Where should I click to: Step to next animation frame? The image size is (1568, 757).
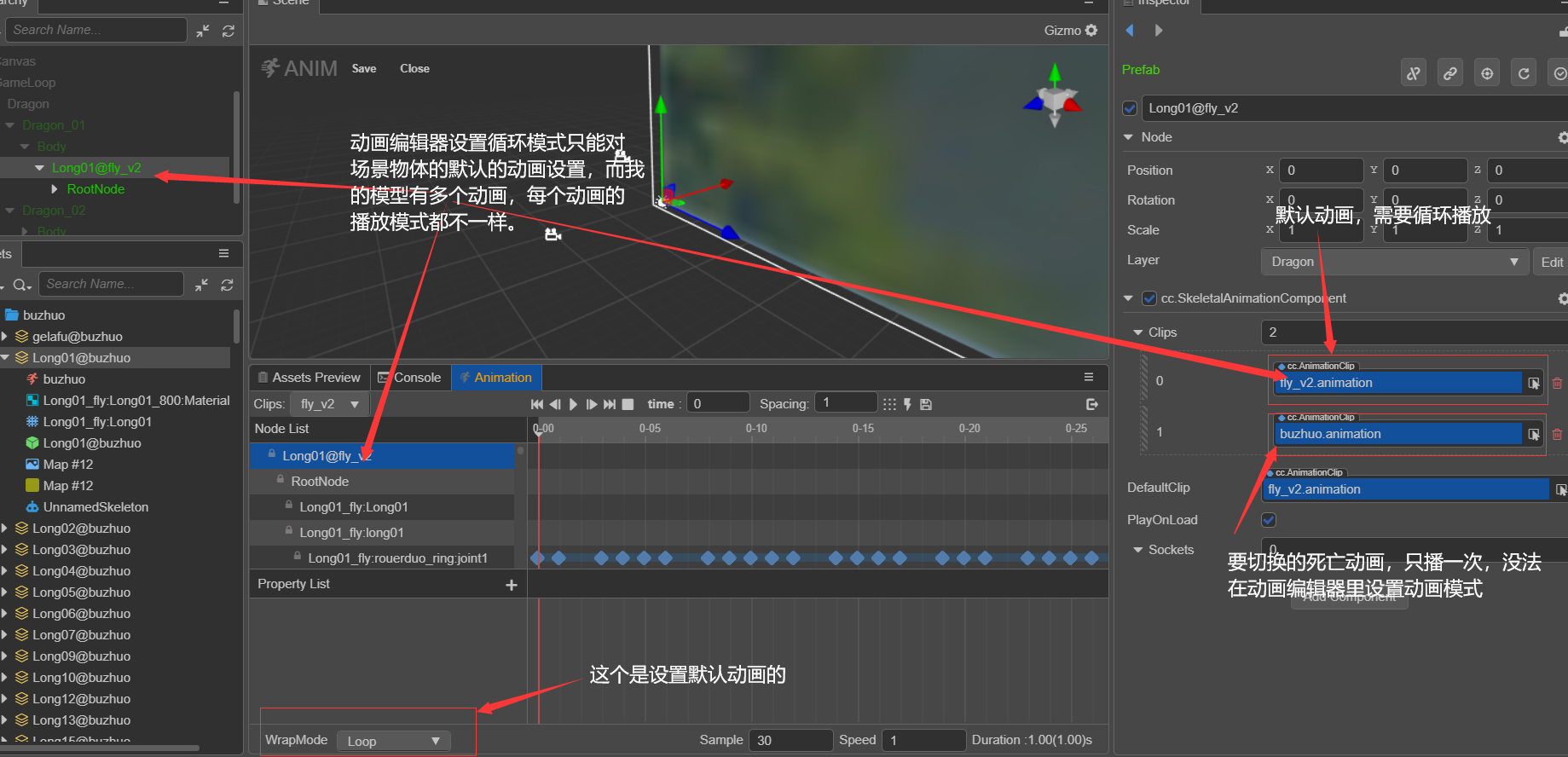(x=592, y=404)
